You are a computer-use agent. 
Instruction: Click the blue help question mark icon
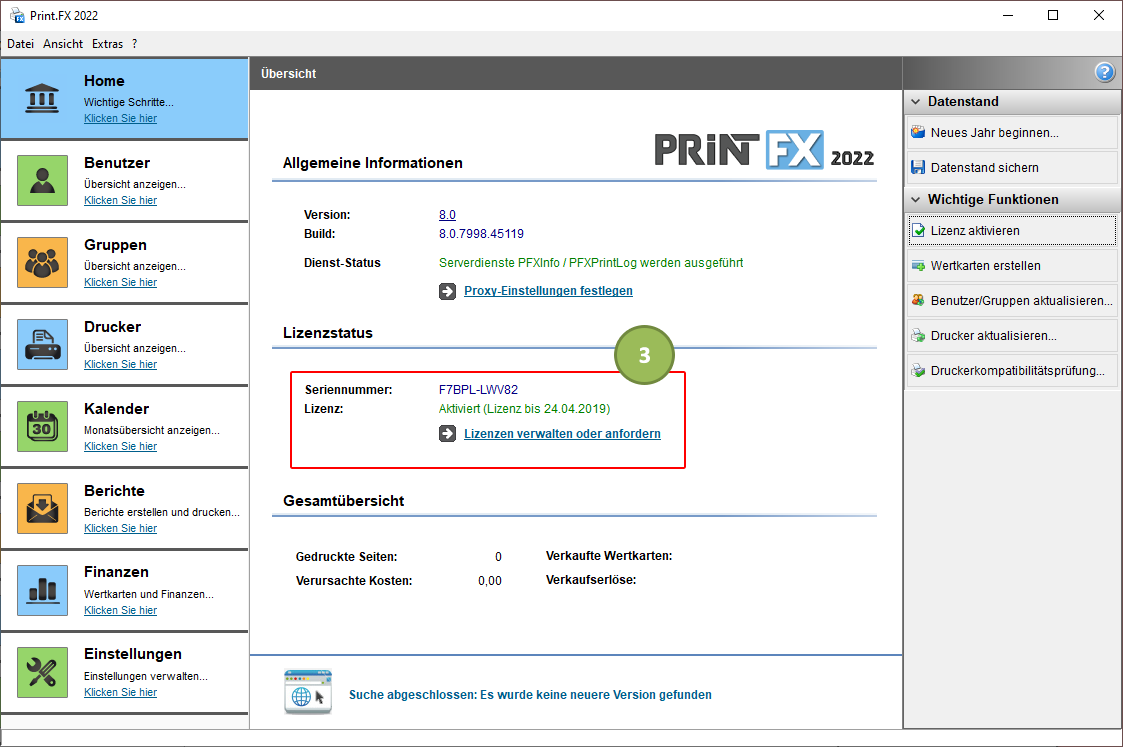click(1104, 72)
